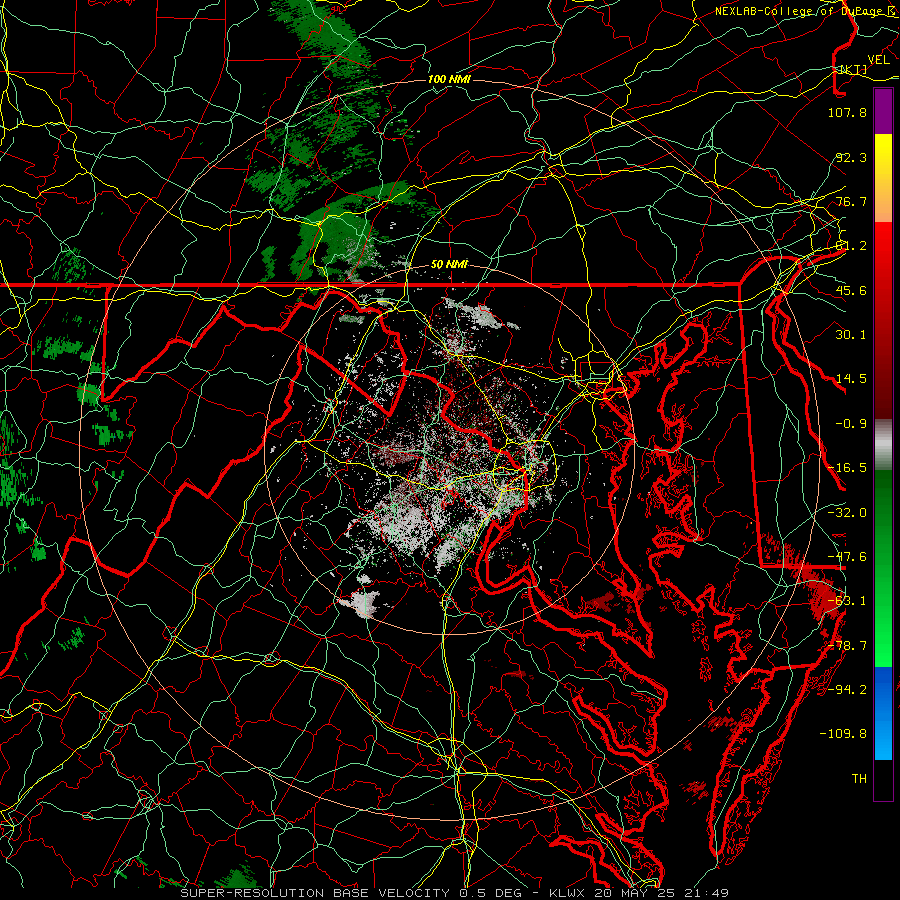The width and height of the screenshot is (900, 900).
Task: Click the -32.0 velocity scale value
Action: coord(847,513)
